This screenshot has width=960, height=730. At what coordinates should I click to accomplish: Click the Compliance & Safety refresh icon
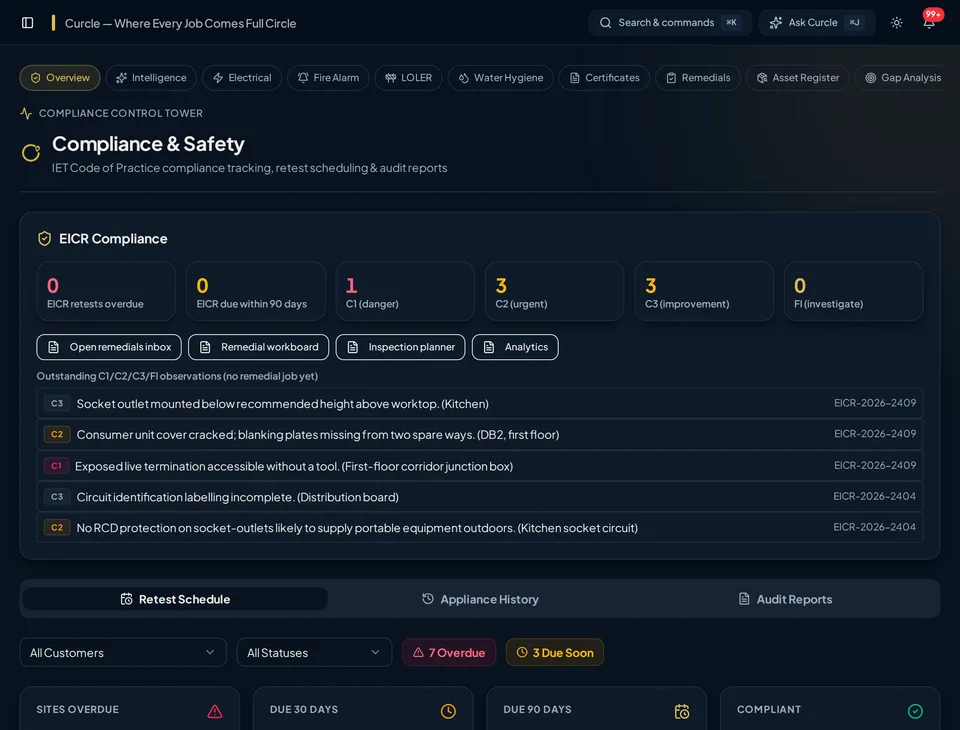tap(31, 152)
